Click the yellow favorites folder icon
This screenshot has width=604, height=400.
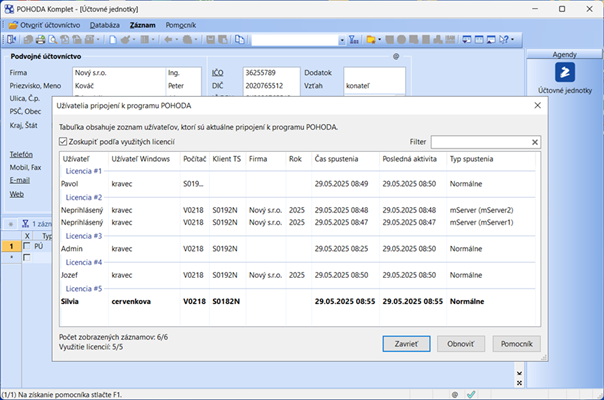point(371,39)
